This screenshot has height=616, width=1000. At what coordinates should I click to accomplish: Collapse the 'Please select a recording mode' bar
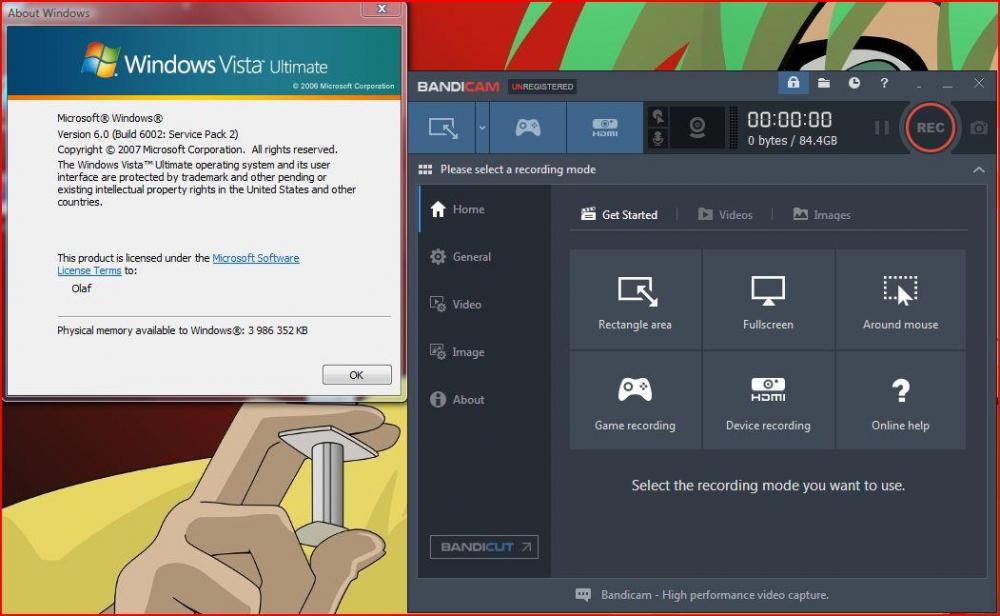(x=979, y=169)
